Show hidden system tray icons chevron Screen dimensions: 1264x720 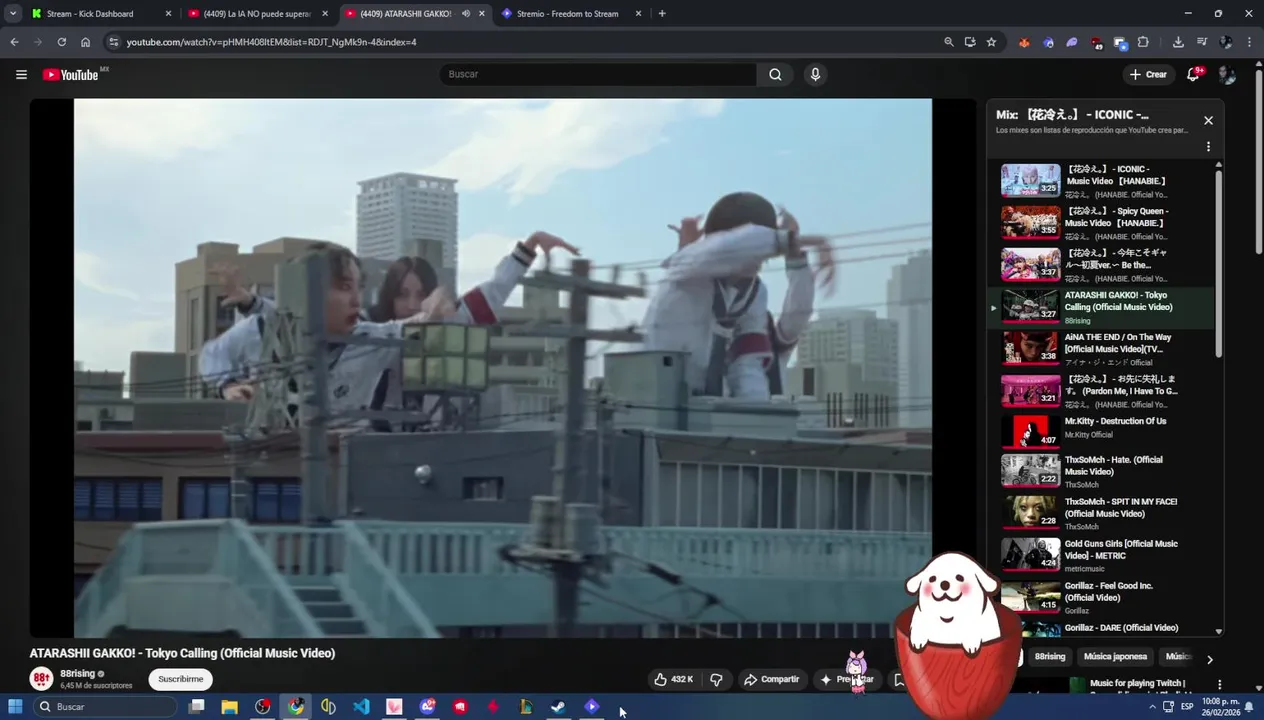(1152, 707)
